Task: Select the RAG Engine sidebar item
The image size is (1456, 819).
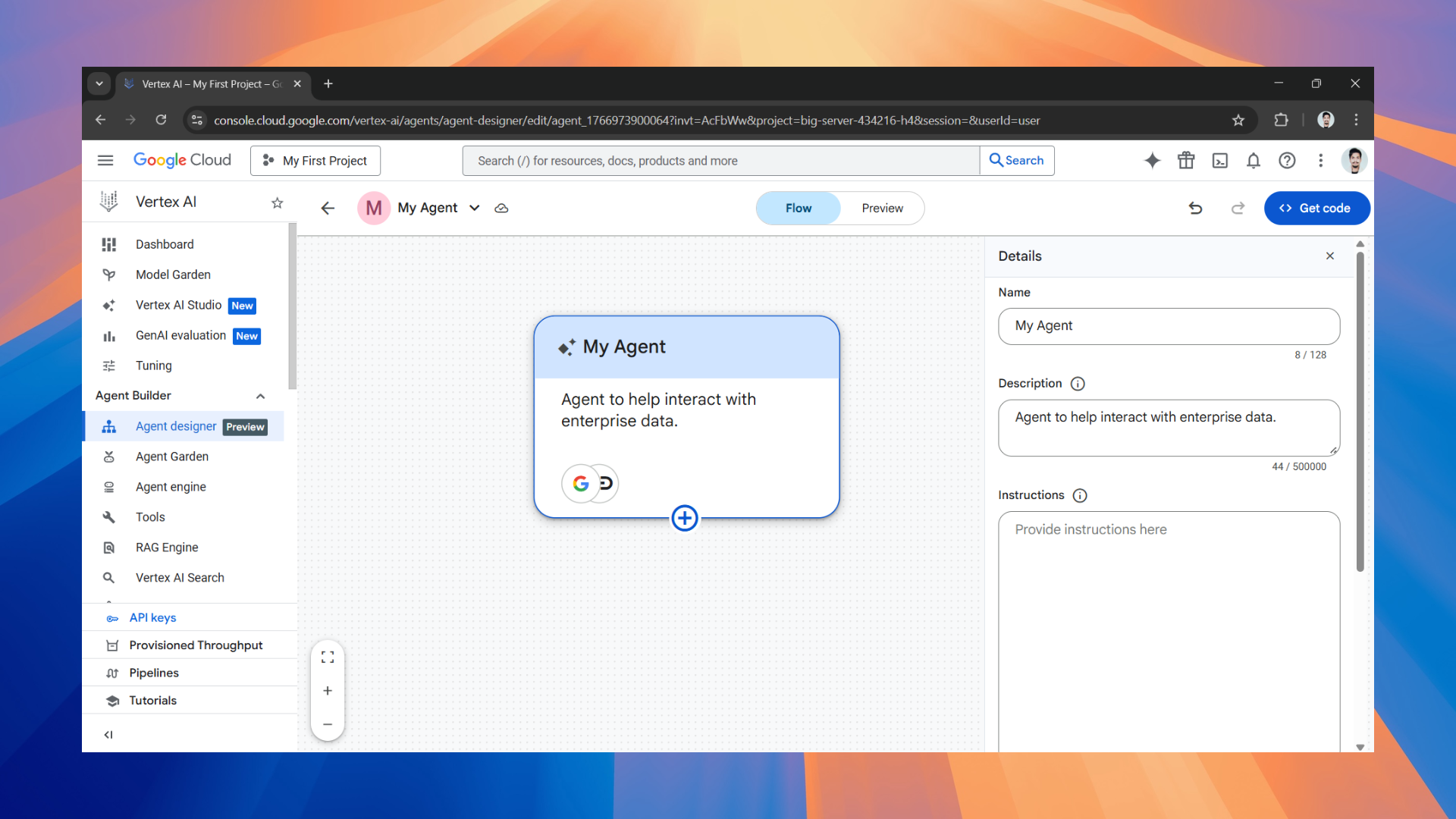Action: pyautogui.click(x=167, y=547)
